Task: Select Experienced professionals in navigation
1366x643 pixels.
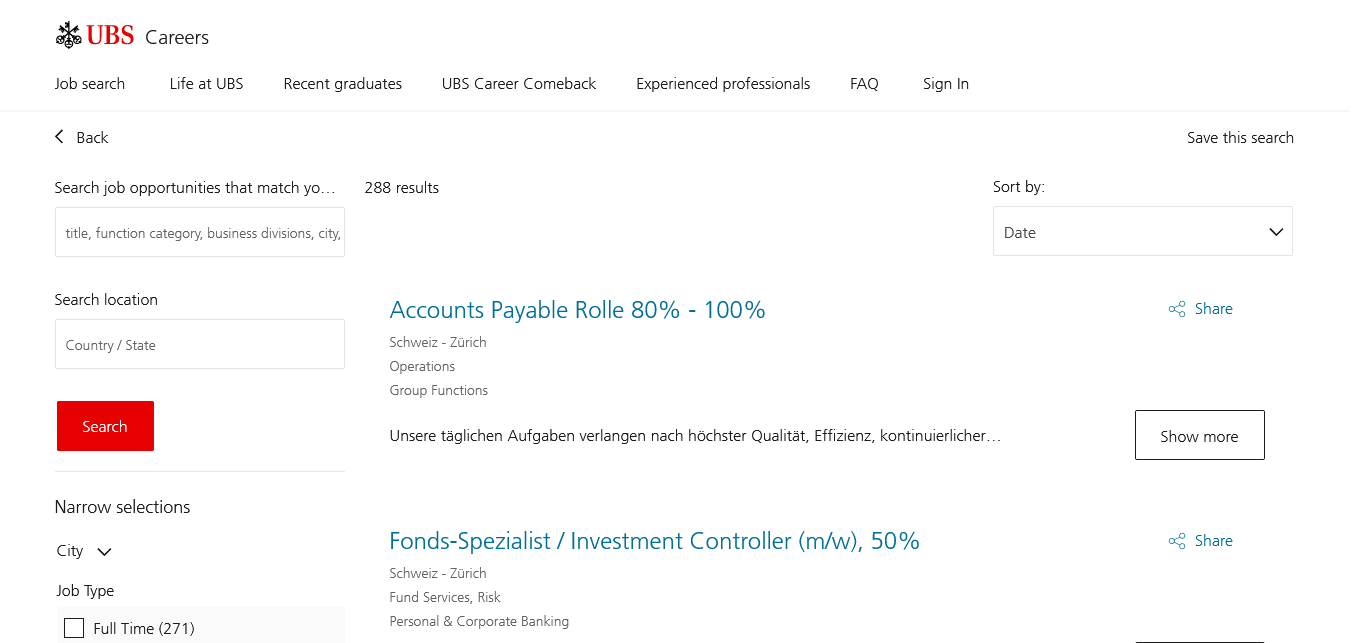Action: coord(723,84)
